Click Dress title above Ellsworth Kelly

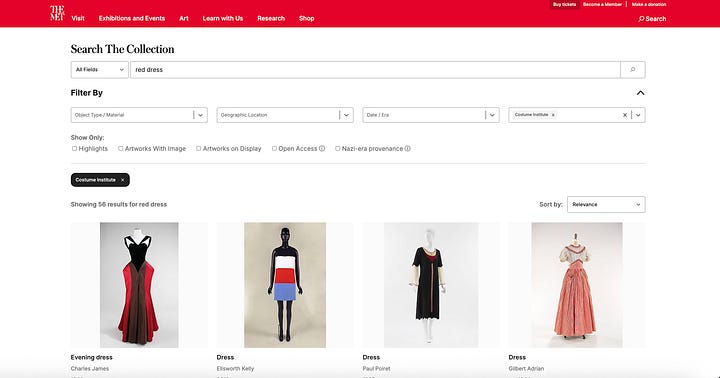tap(225, 357)
